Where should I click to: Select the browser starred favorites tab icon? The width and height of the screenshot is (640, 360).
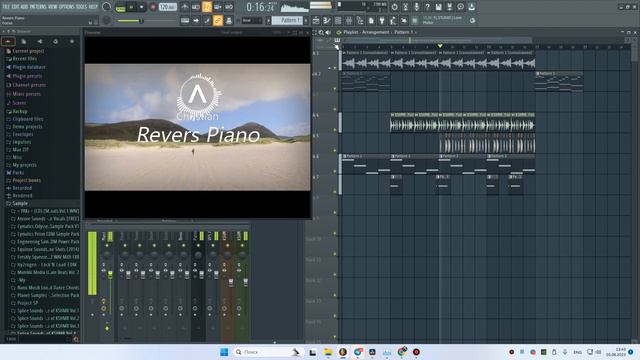72,41
